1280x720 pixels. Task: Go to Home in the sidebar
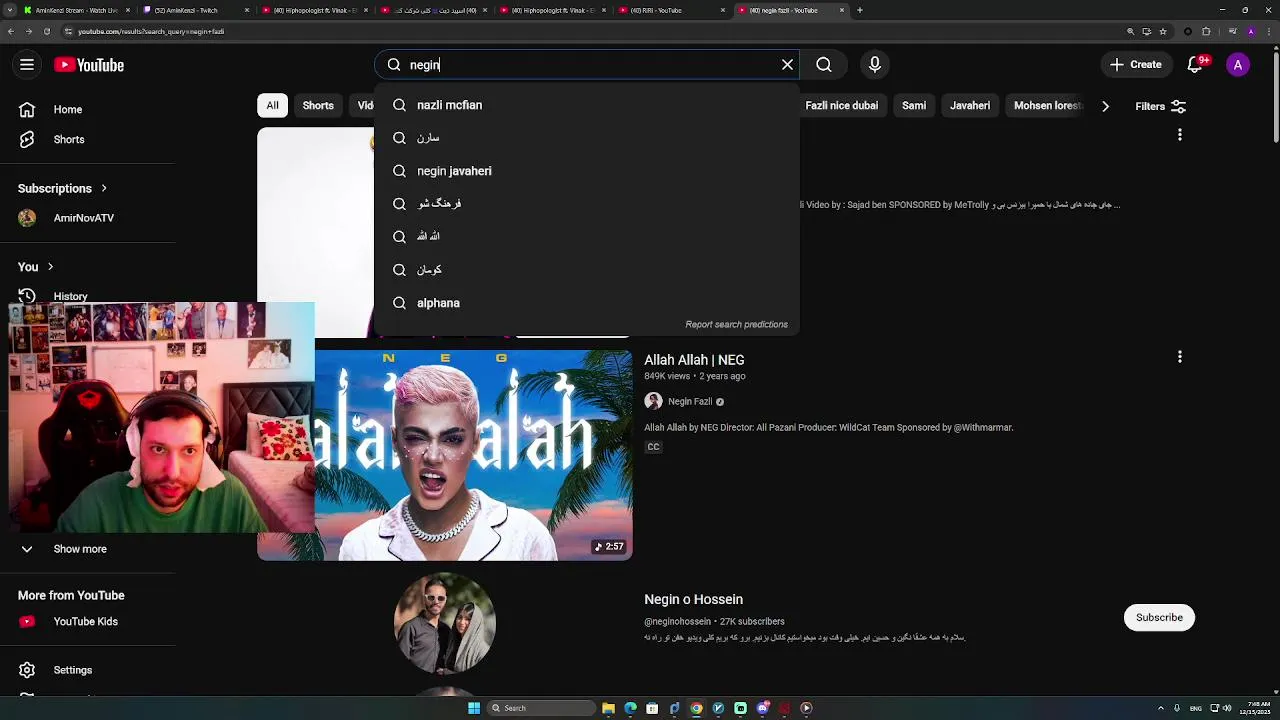tap(68, 110)
